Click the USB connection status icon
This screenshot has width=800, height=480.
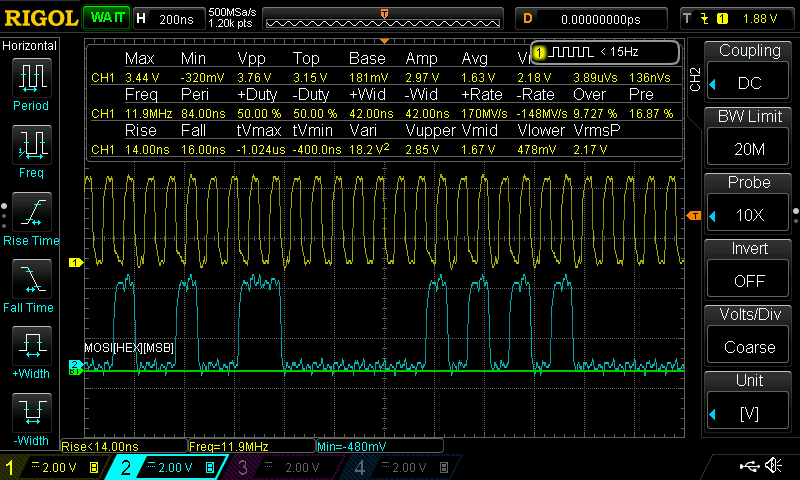pyautogui.click(x=748, y=466)
